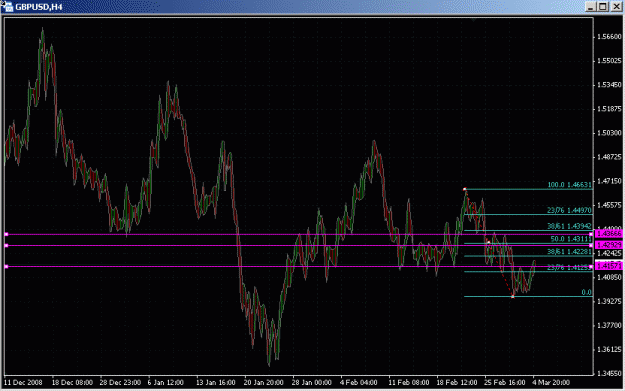Click the 20 Jan 20:00 time label
Screen dimensions: 625x391
click(263, 383)
